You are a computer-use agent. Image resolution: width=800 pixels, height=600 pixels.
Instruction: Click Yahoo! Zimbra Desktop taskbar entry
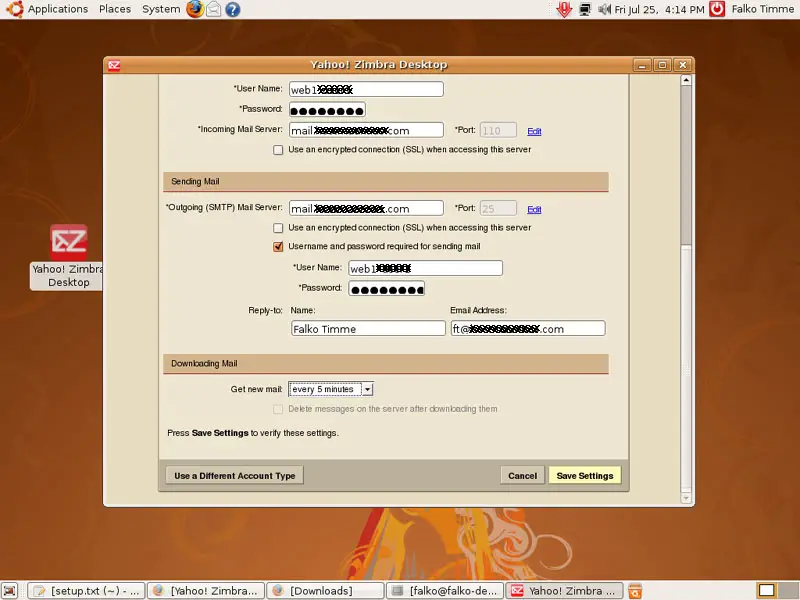[564, 590]
